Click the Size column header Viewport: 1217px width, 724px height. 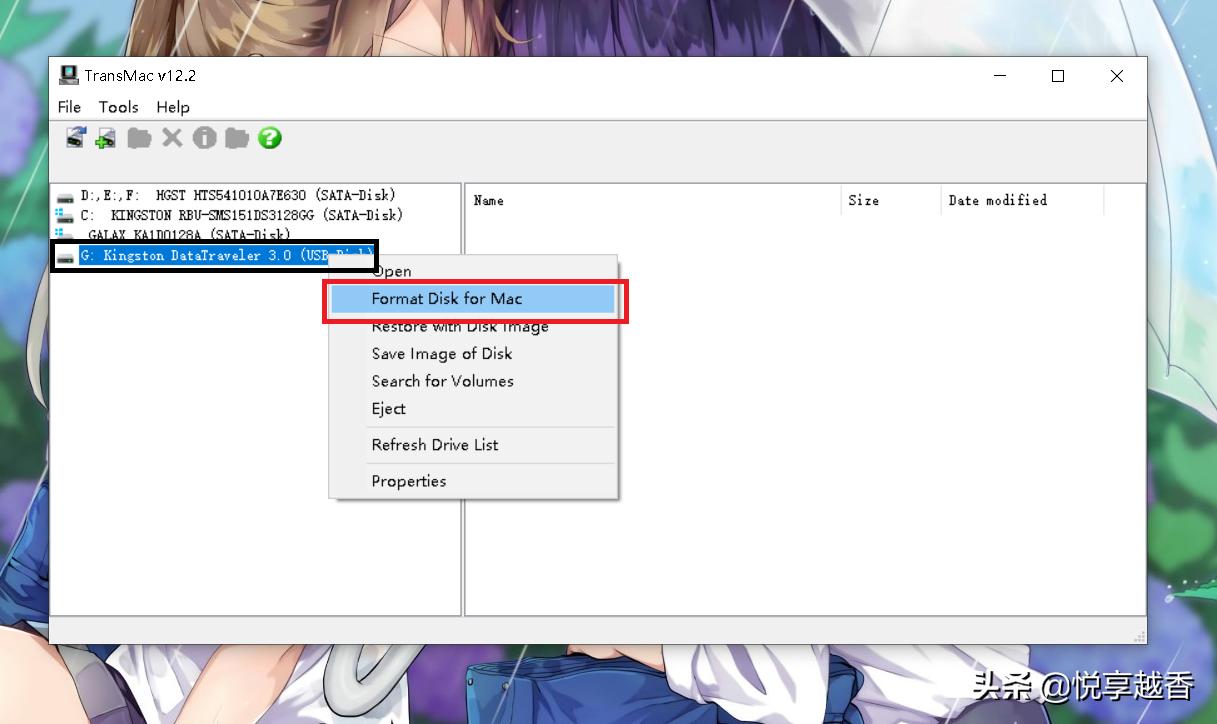[862, 200]
